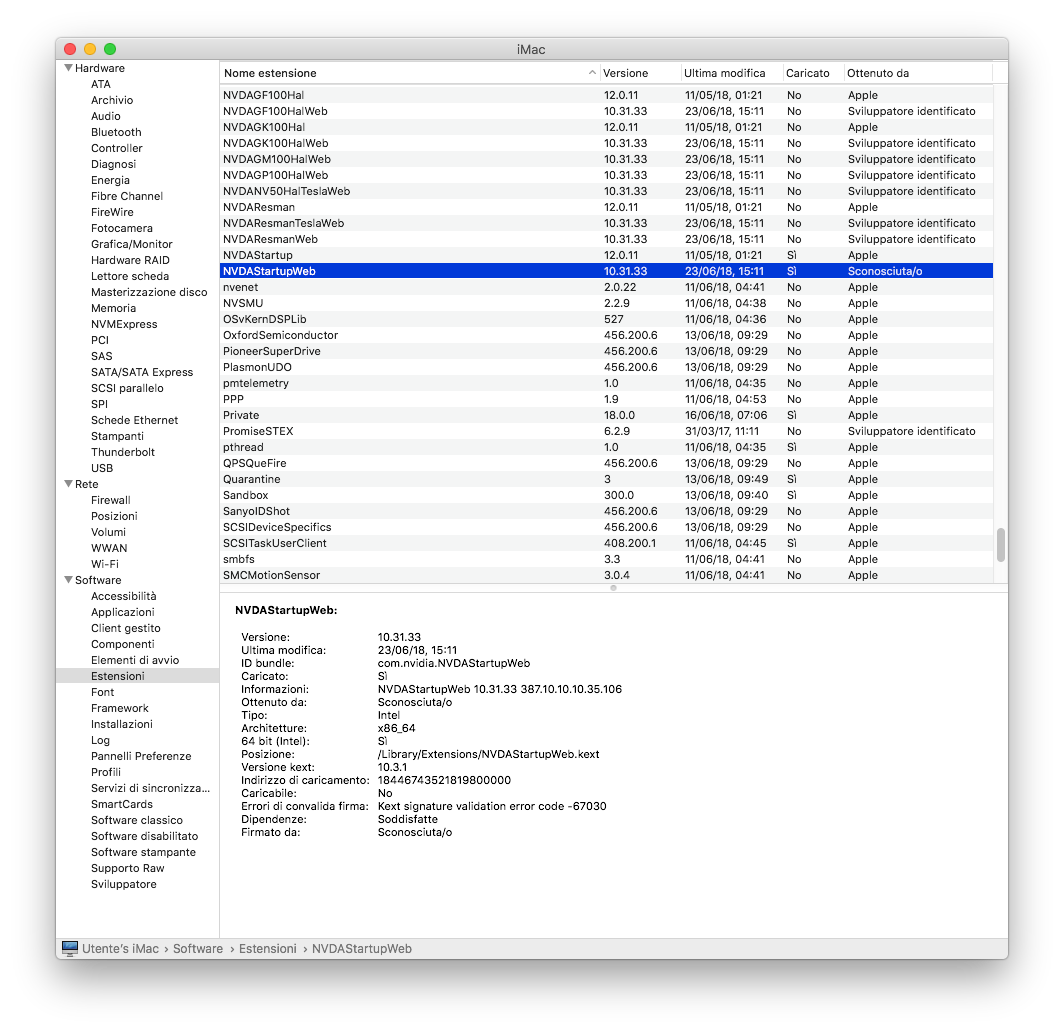Select Thunderbolt in the sidebar
1064x1033 pixels.
(x=123, y=452)
